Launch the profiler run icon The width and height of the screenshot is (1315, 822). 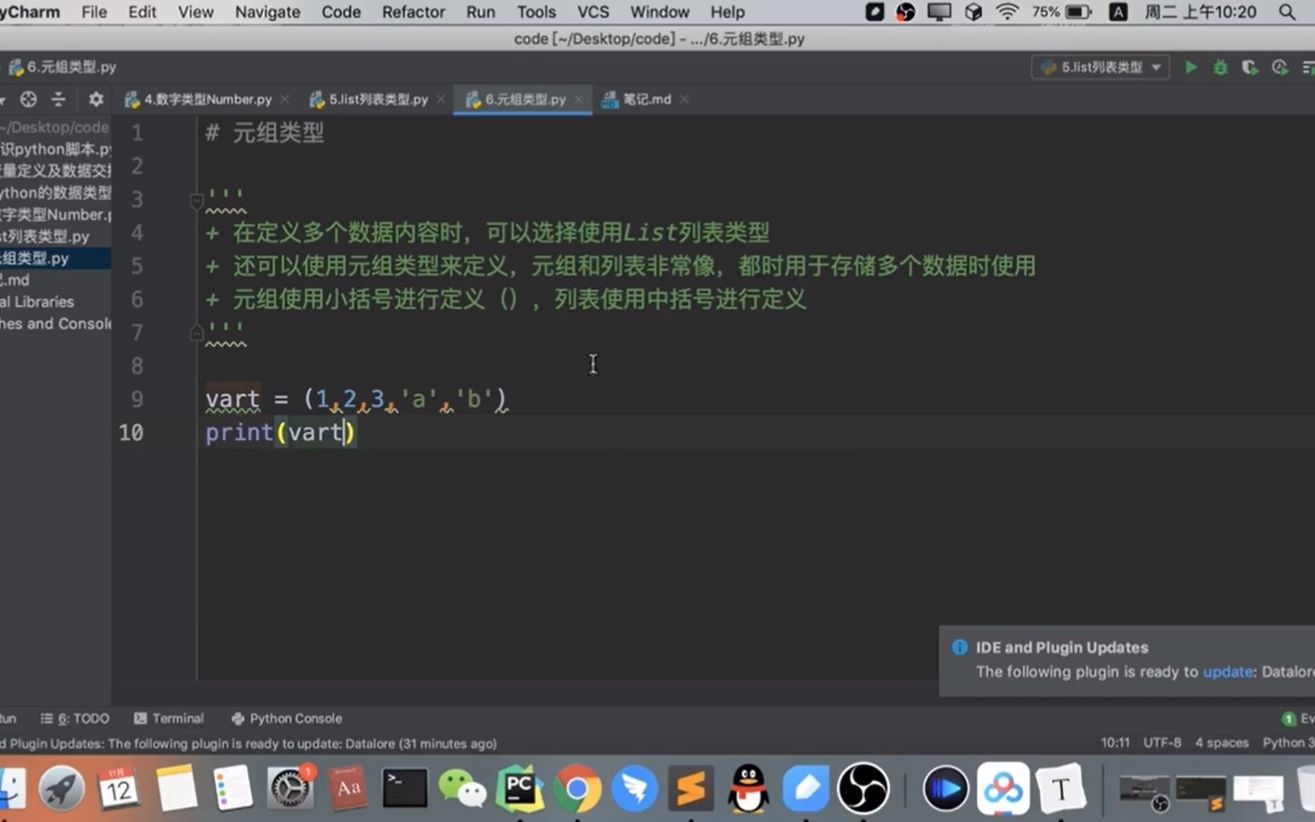pos(1280,67)
